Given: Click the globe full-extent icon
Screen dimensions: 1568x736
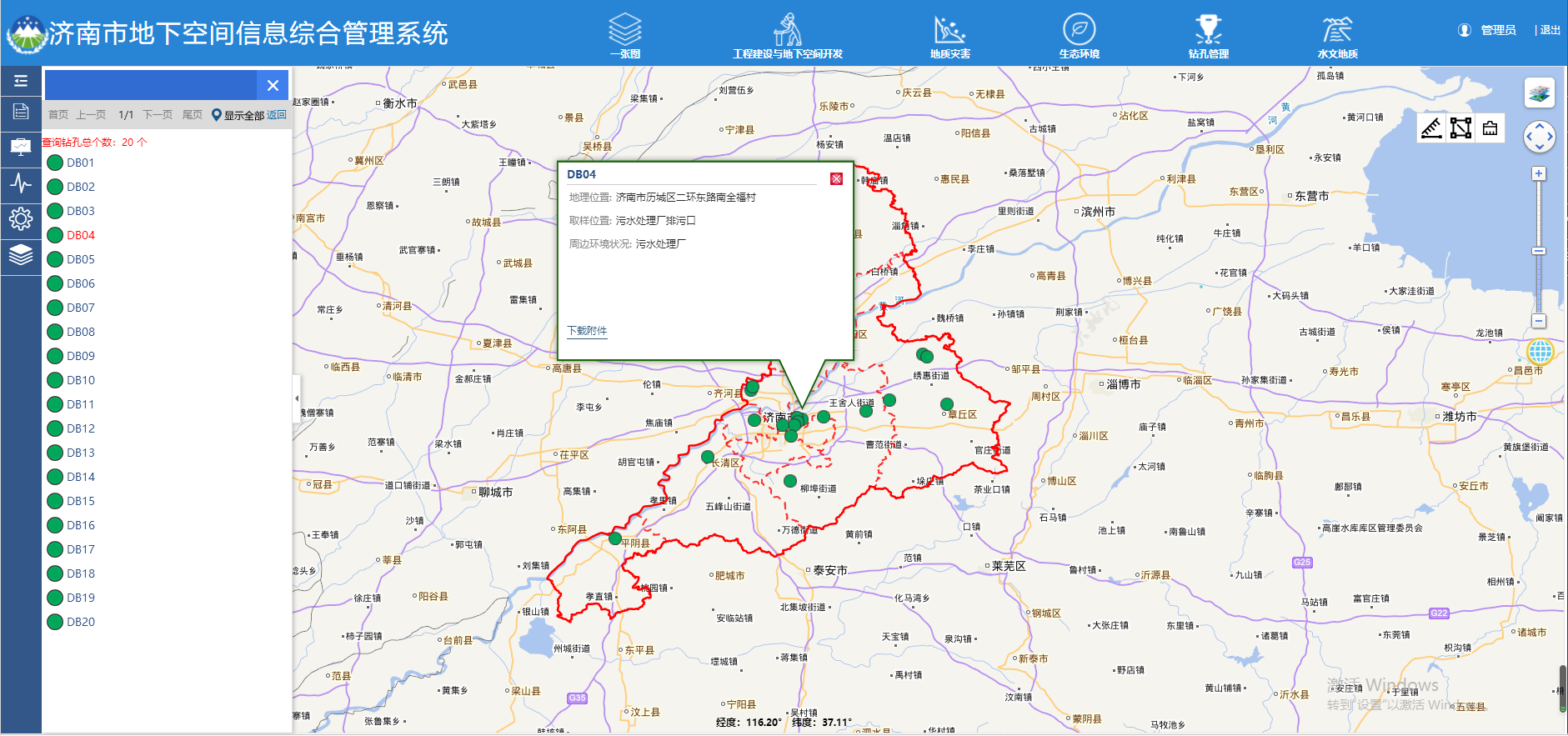Looking at the screenshot, I should point(1540,352).
